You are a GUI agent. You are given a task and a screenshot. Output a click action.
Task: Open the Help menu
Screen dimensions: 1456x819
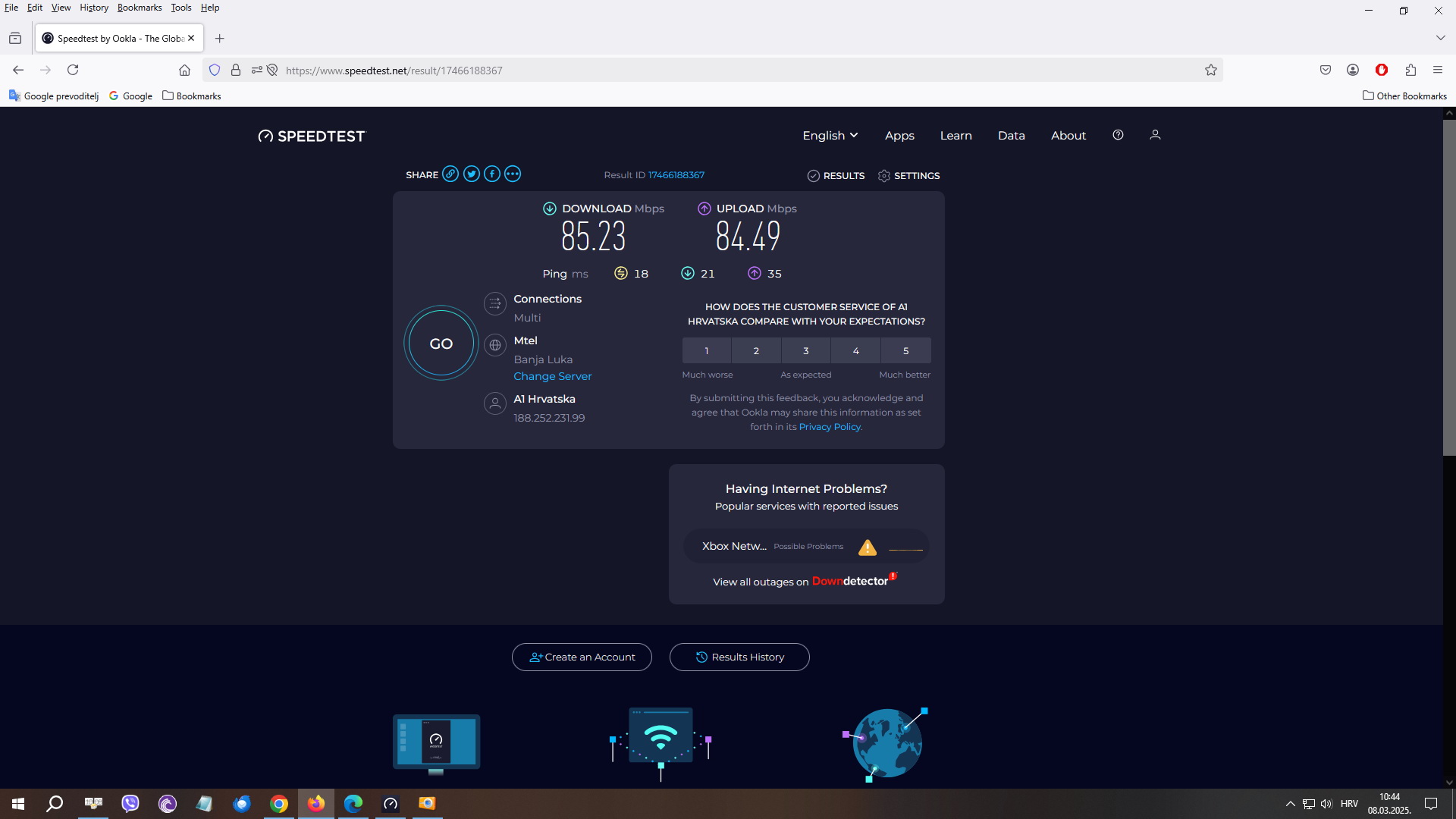coord(210,8)
